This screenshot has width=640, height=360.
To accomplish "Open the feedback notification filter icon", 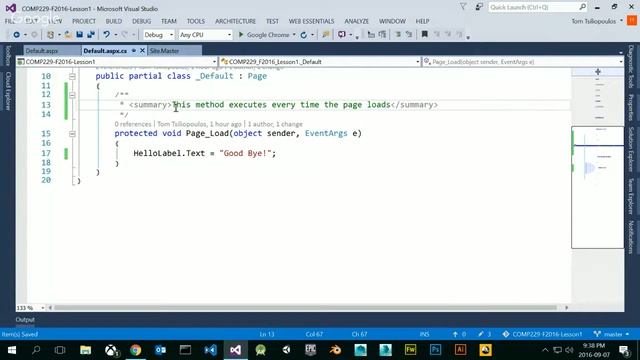I will click(x=463, y=7).
